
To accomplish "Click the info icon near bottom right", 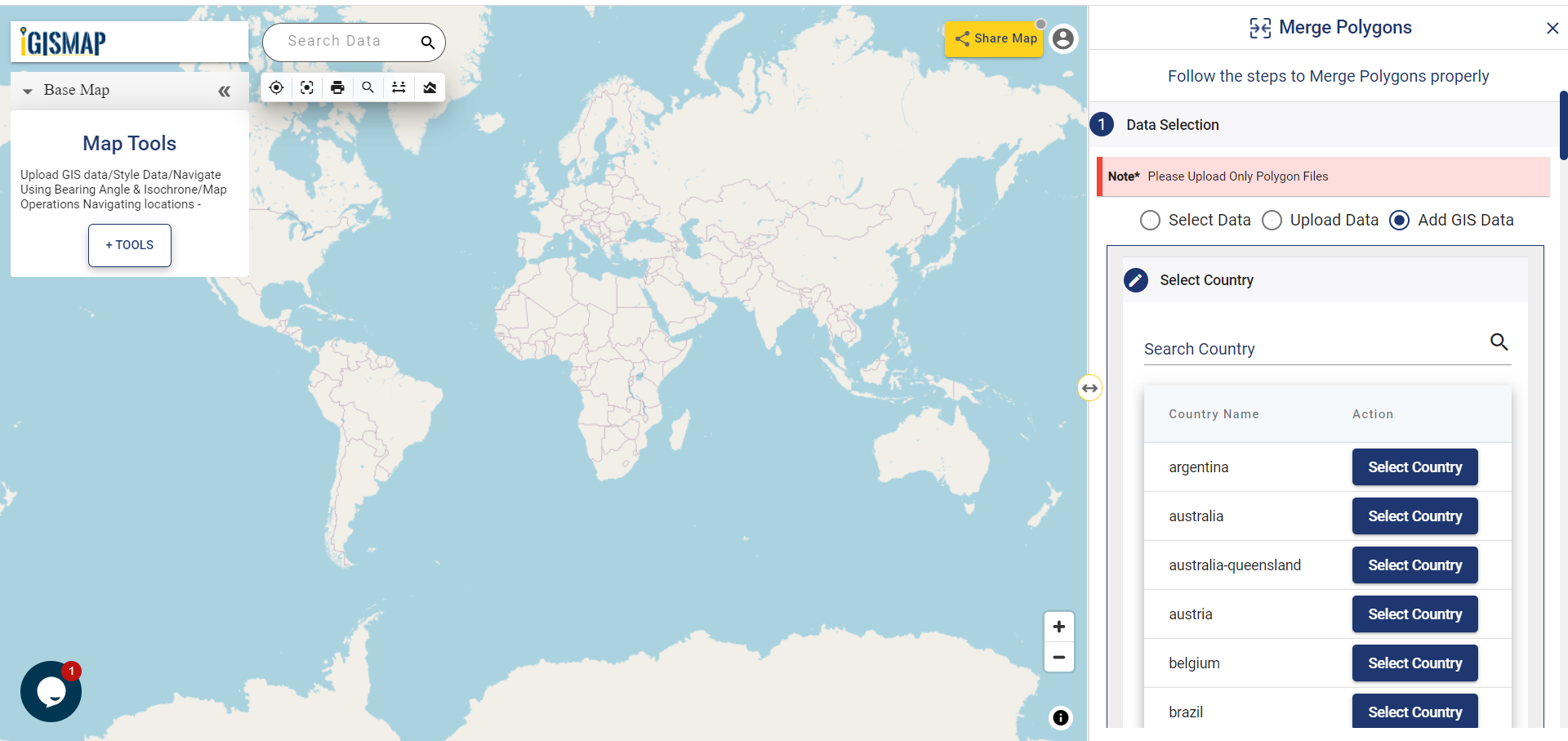I will pyautogui.click(x=1060, y=718).
